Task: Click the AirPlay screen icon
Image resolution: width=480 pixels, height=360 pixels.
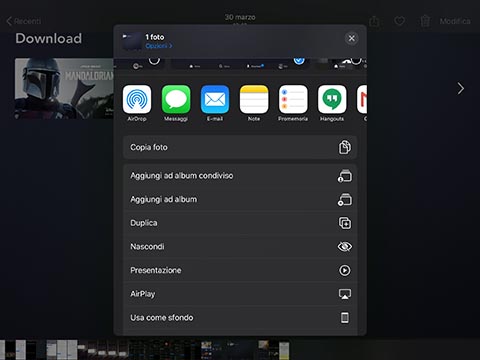Action: [x=345, y=294]
